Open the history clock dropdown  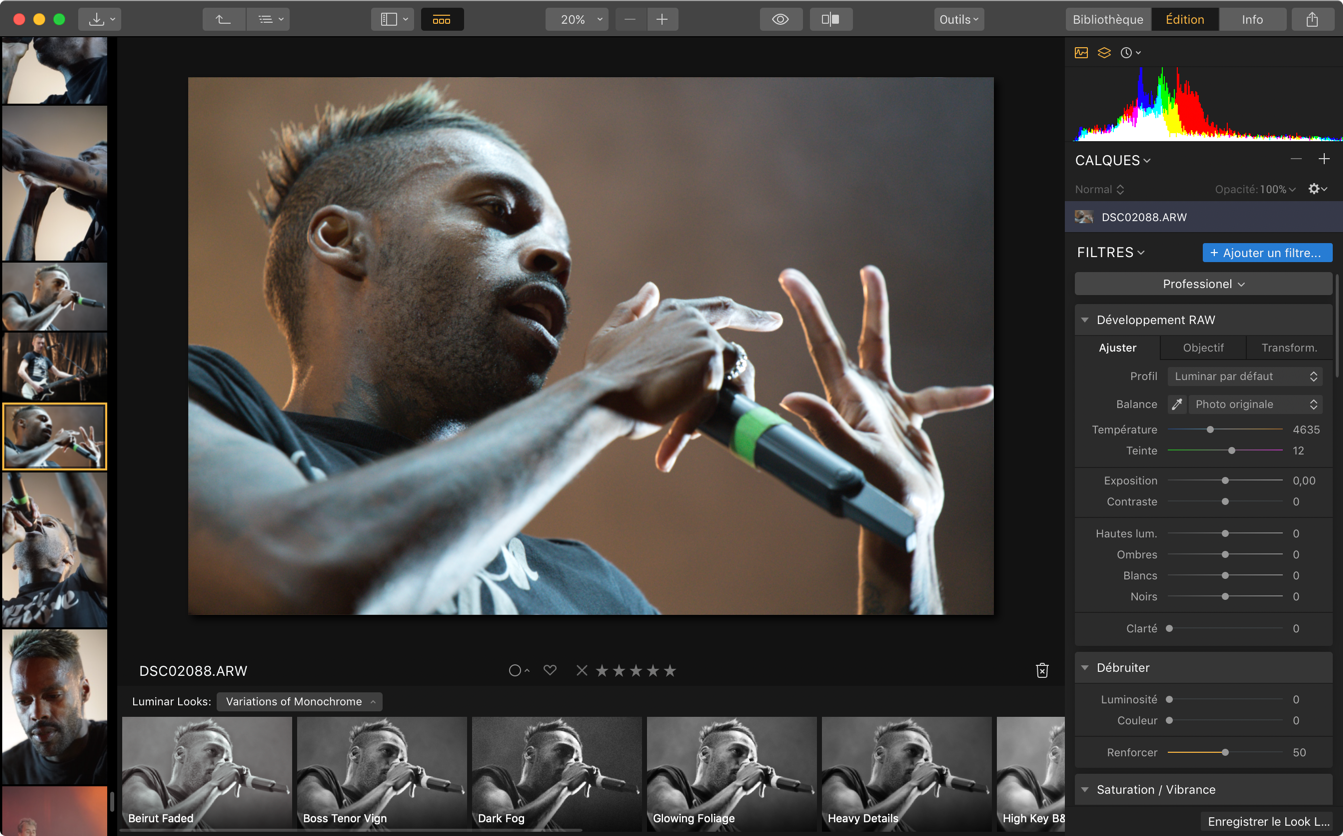1130,53
